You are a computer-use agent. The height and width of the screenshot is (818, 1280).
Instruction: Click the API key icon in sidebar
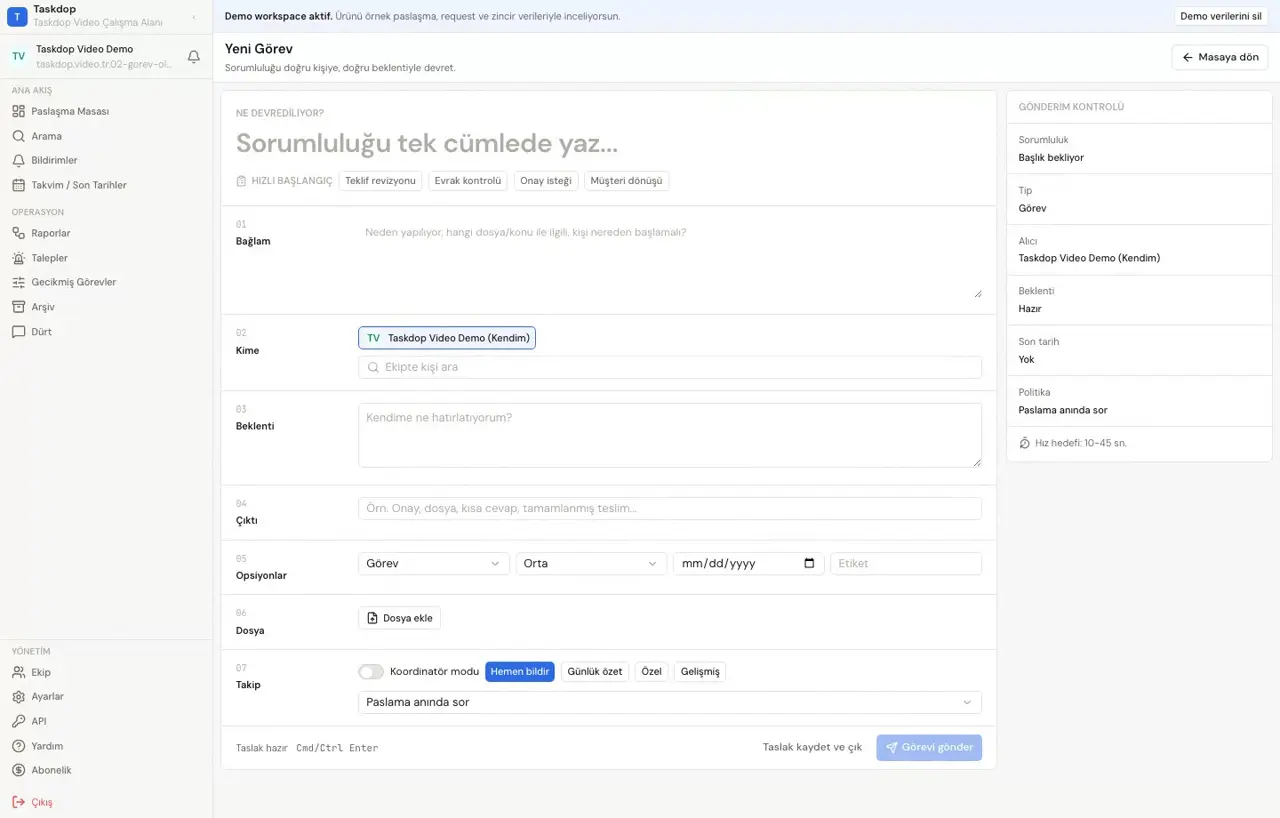pyautogui.click(x=19, y=721)
